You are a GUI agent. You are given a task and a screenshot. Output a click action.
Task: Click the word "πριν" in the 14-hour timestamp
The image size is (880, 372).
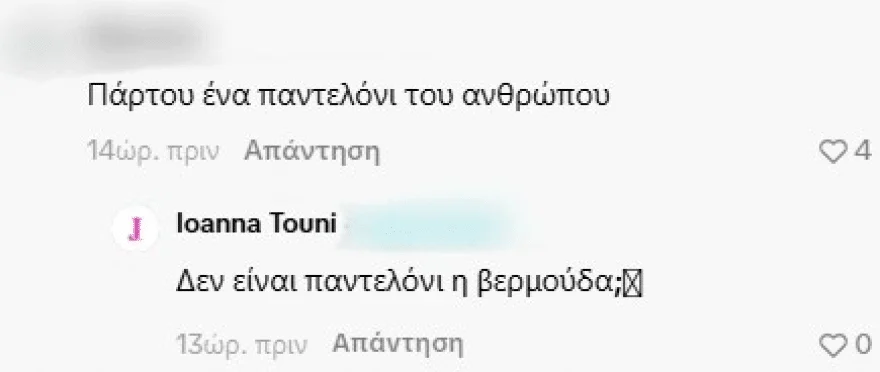193,153
